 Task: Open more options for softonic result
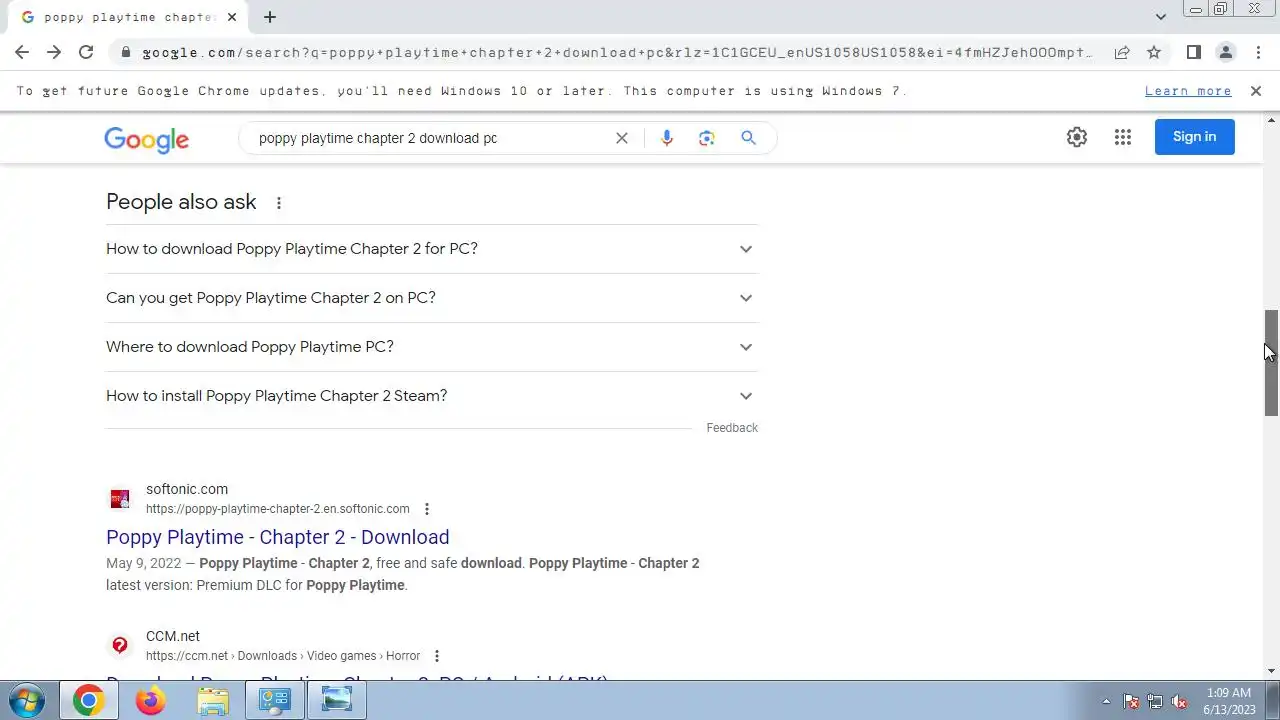(x=427, y=509)
